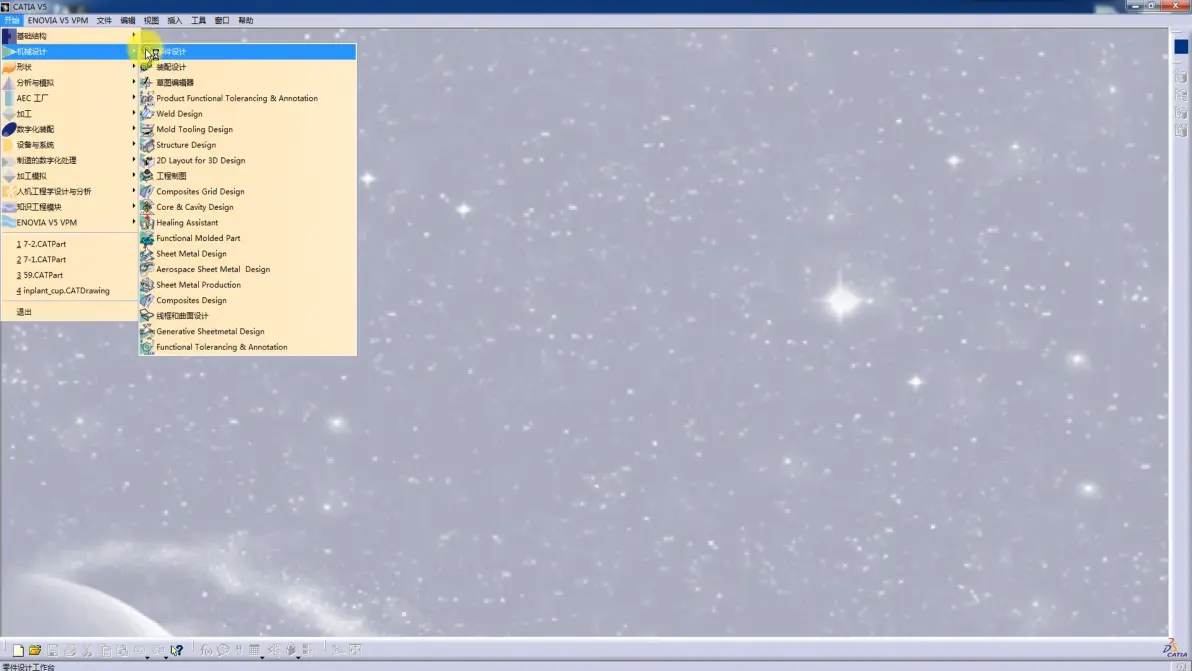Click ENOVIA V5 VPM in the menu bar
1192x671 pixels.
(x=58, y=21)
